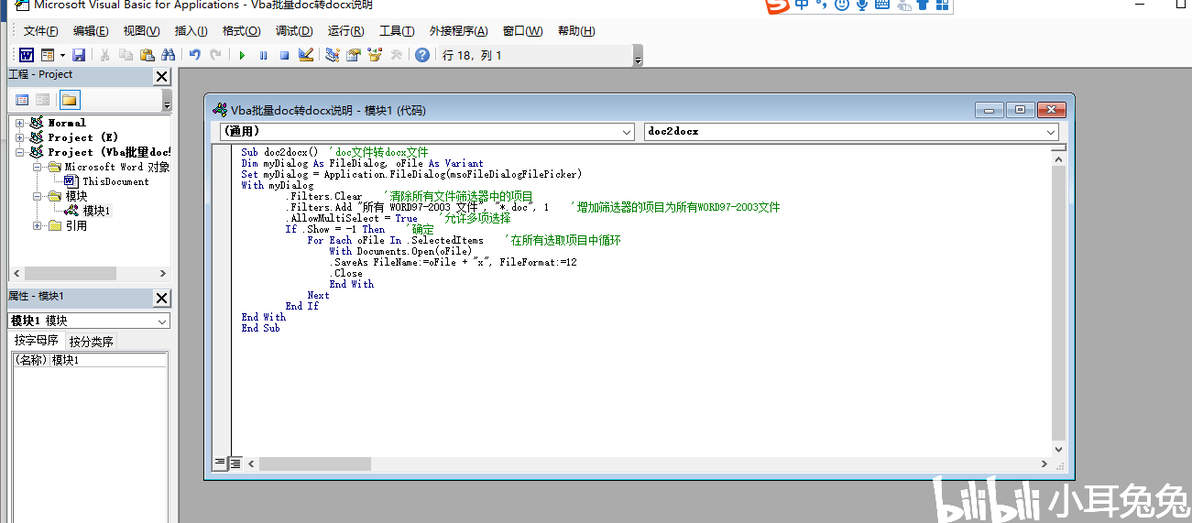Click the Break pause icon

point(263,55)
